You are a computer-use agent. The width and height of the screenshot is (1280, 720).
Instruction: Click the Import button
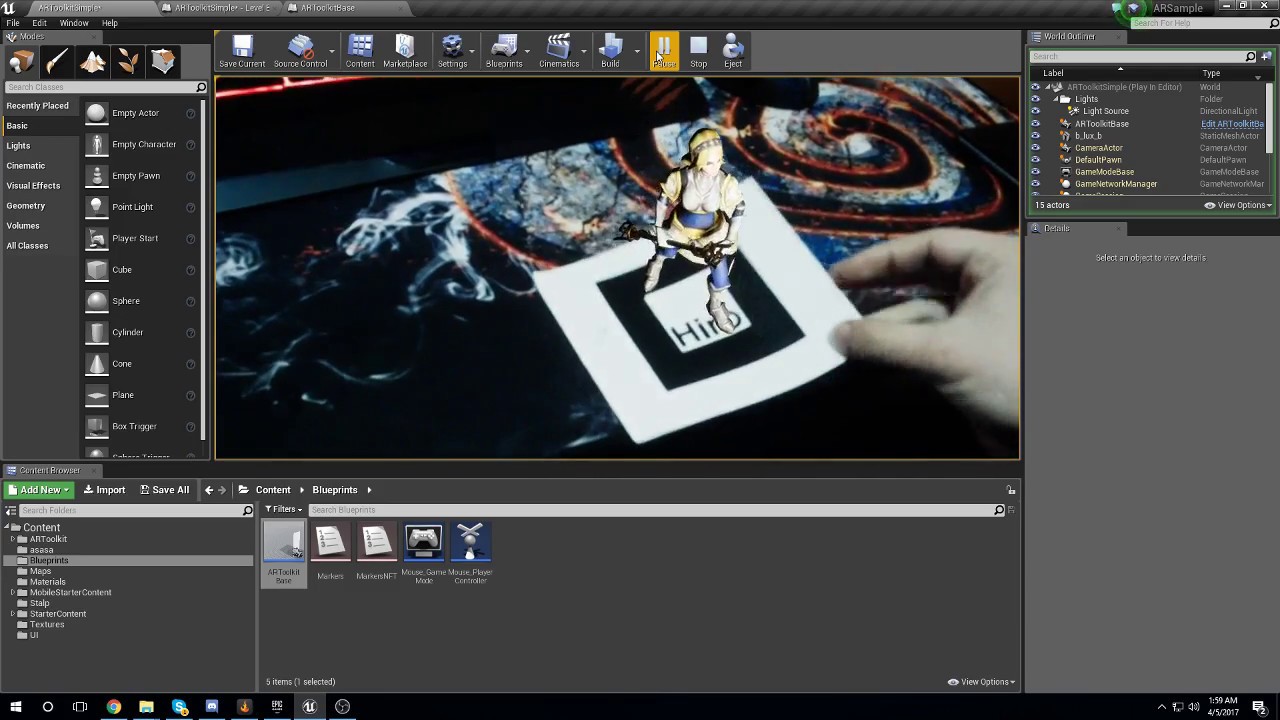tap(104, 490)
